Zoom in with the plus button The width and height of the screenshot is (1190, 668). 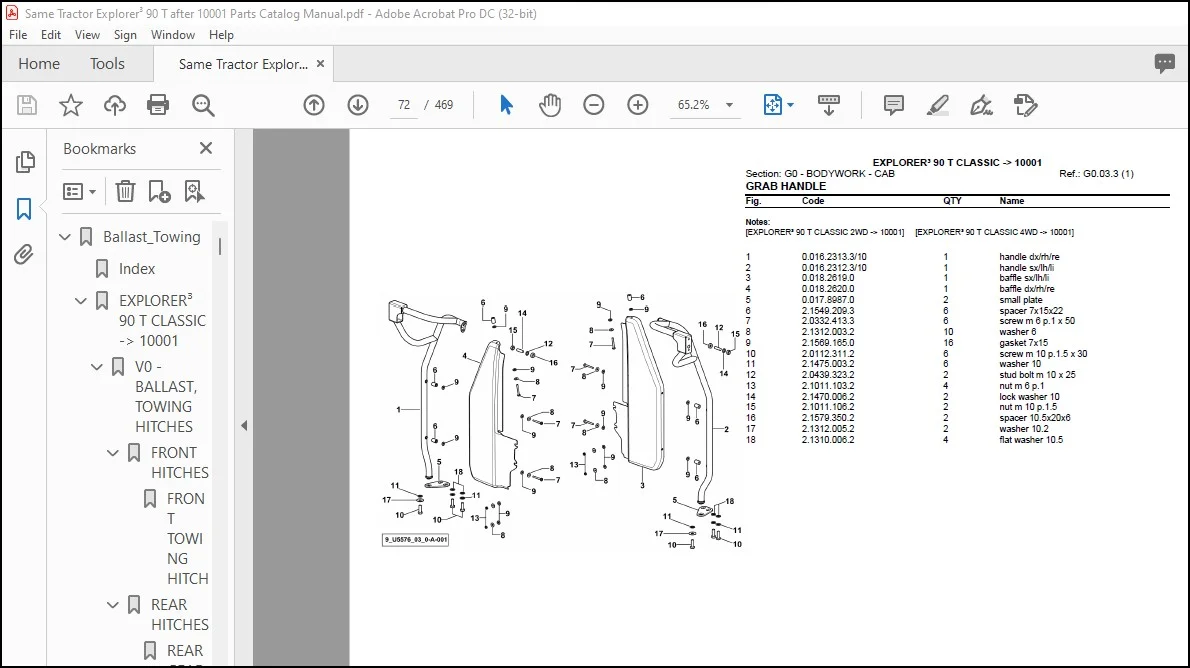tap(638, 105)
